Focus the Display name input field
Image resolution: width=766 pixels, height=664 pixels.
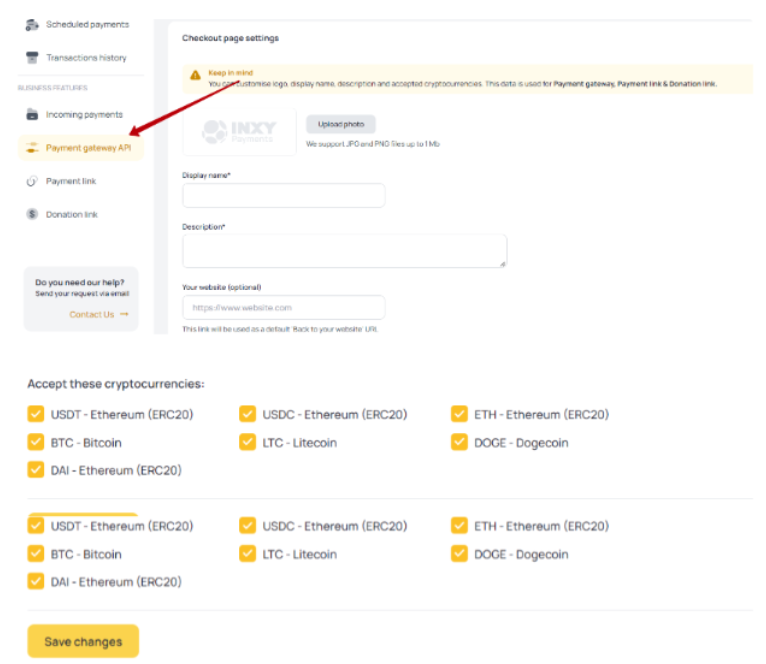click(283, 195)
